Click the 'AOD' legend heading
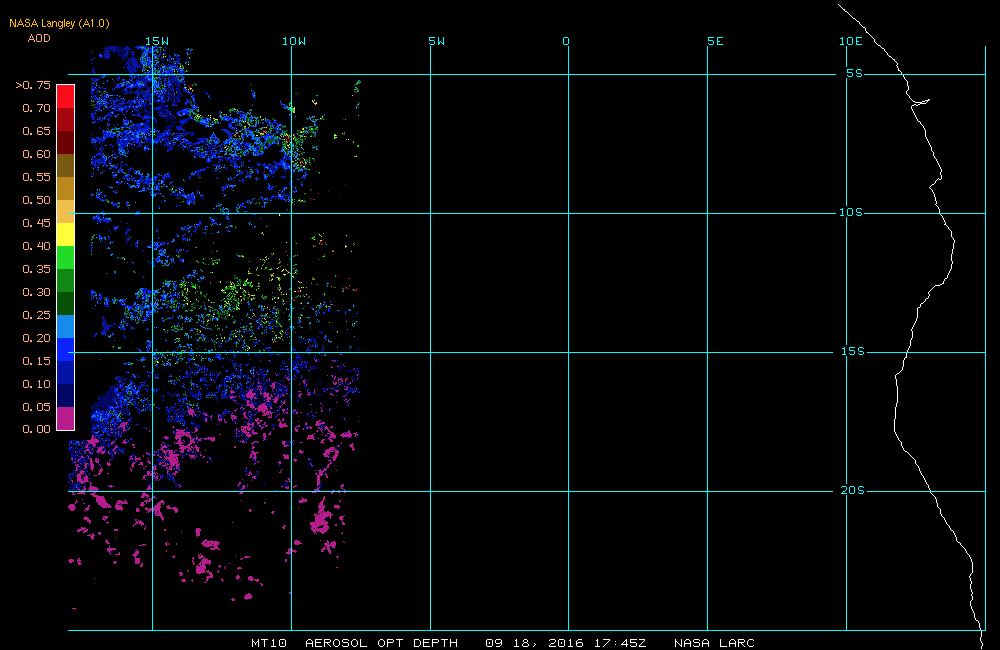1000x650 pixels. point(39,38)
